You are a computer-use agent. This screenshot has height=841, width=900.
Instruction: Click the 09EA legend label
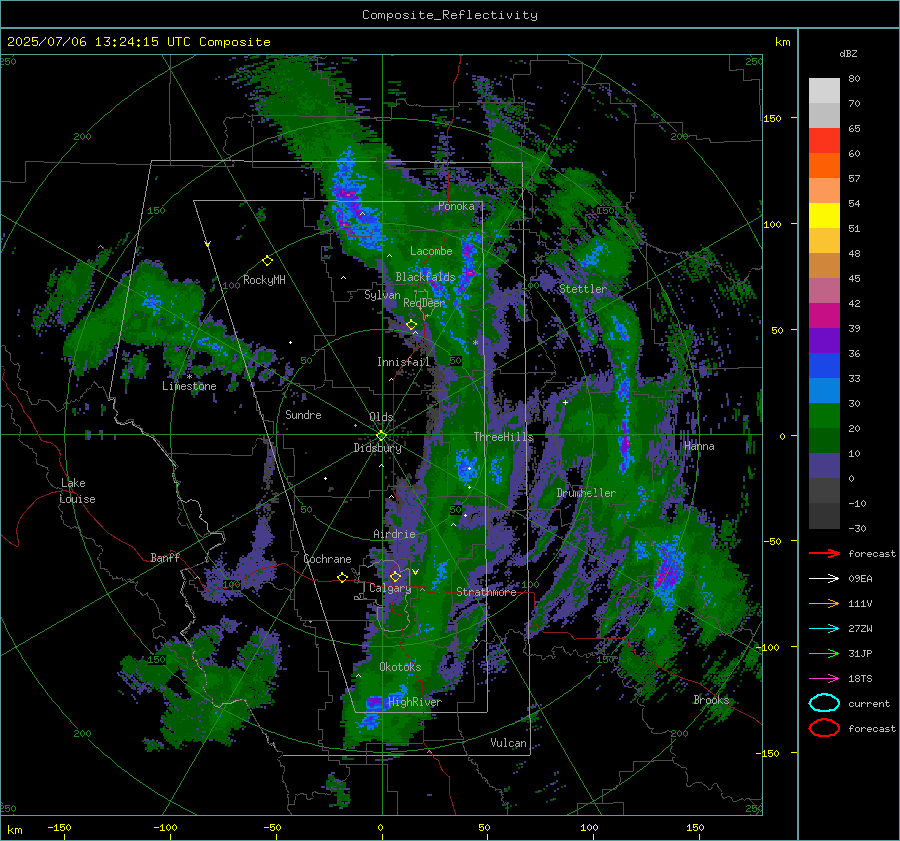point(860,579)
